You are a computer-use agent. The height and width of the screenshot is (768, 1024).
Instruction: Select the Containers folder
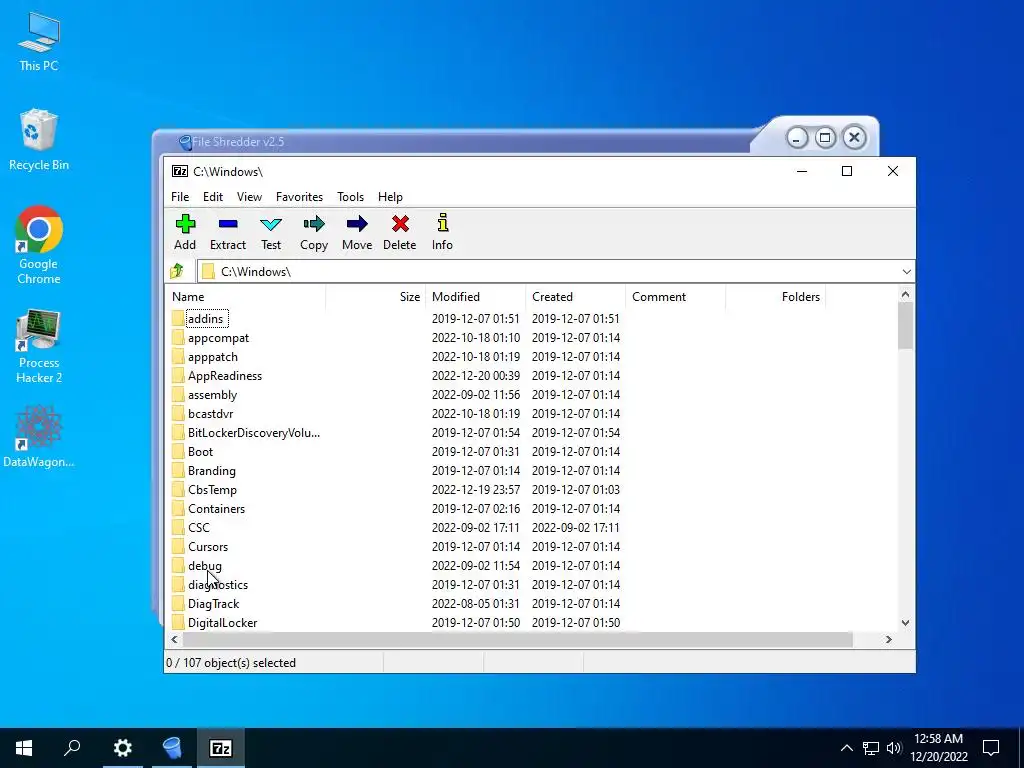click(216, 509)
